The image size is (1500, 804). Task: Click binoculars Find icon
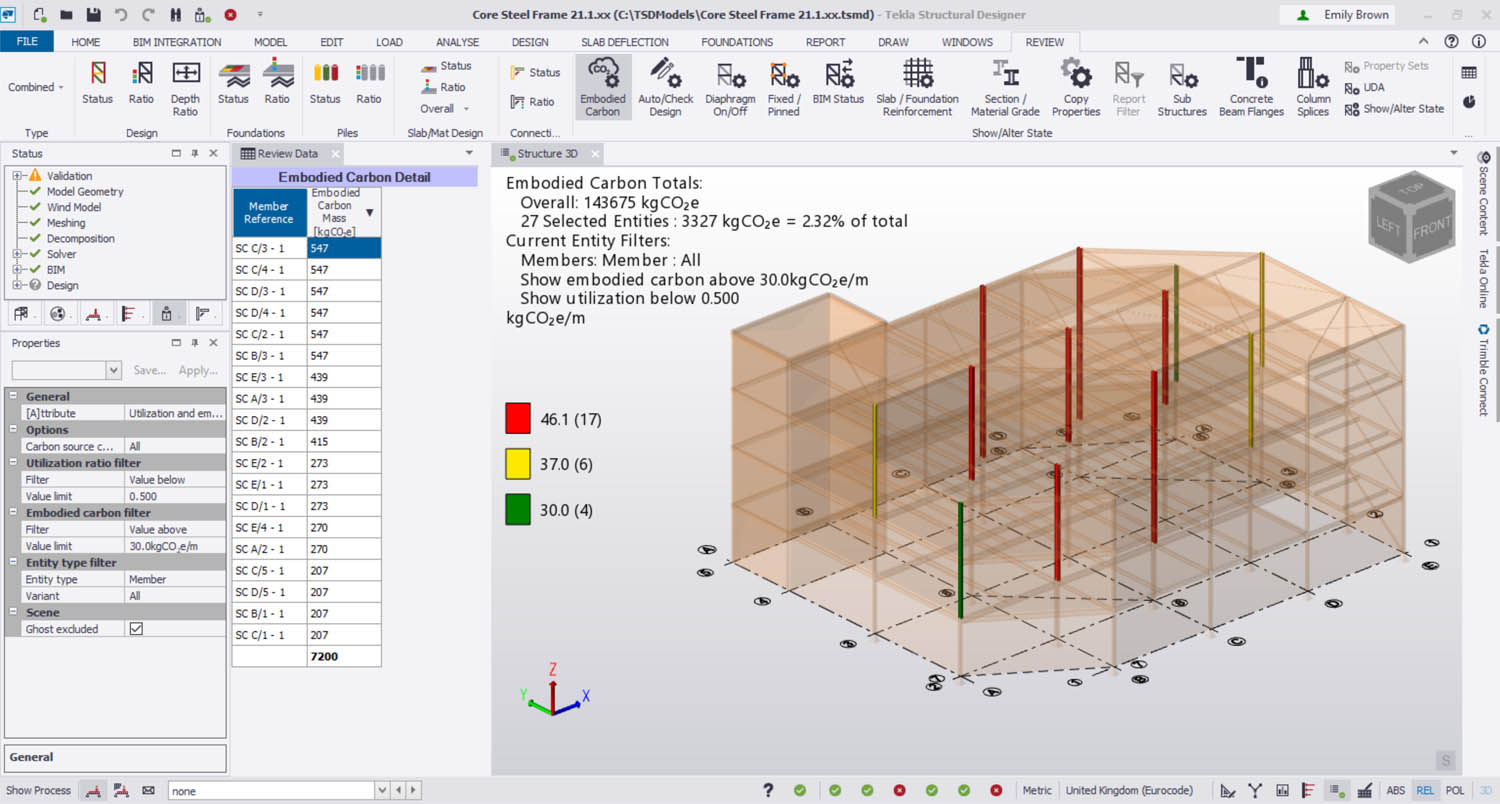coord(177,15)
